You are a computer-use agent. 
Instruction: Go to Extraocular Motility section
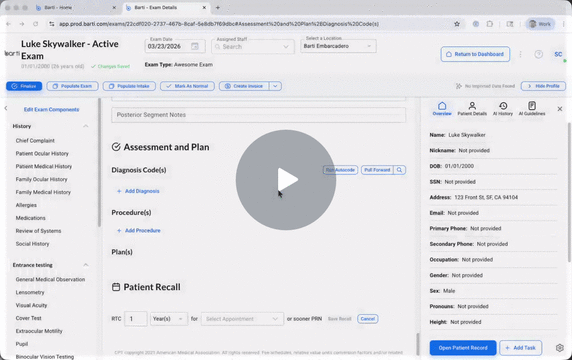[39, 331]
